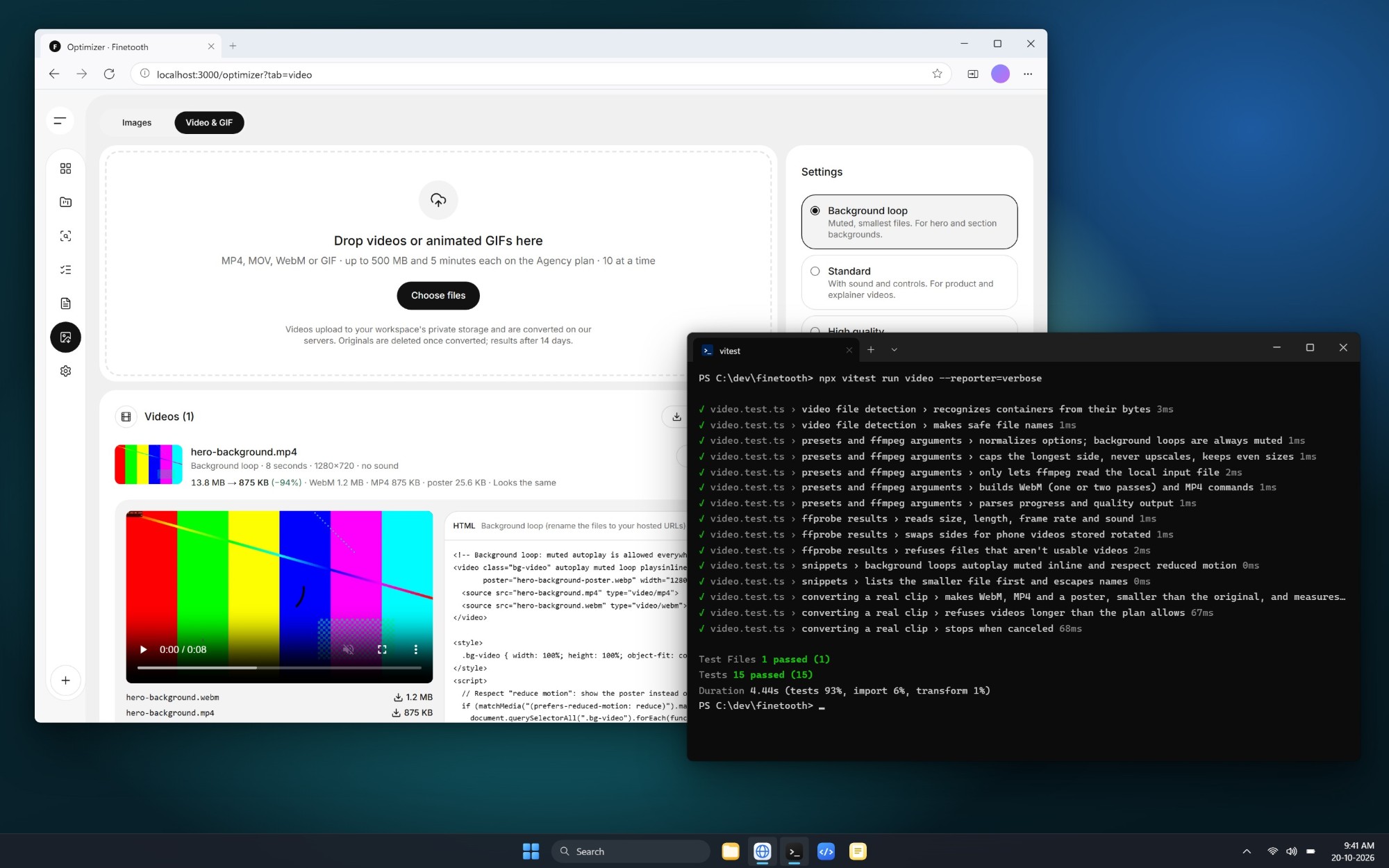The width and height of the screenshot is (1389, 868).
Task: Select Video & GIF tab
Action: pyautogui.click(x=209, y=122)
